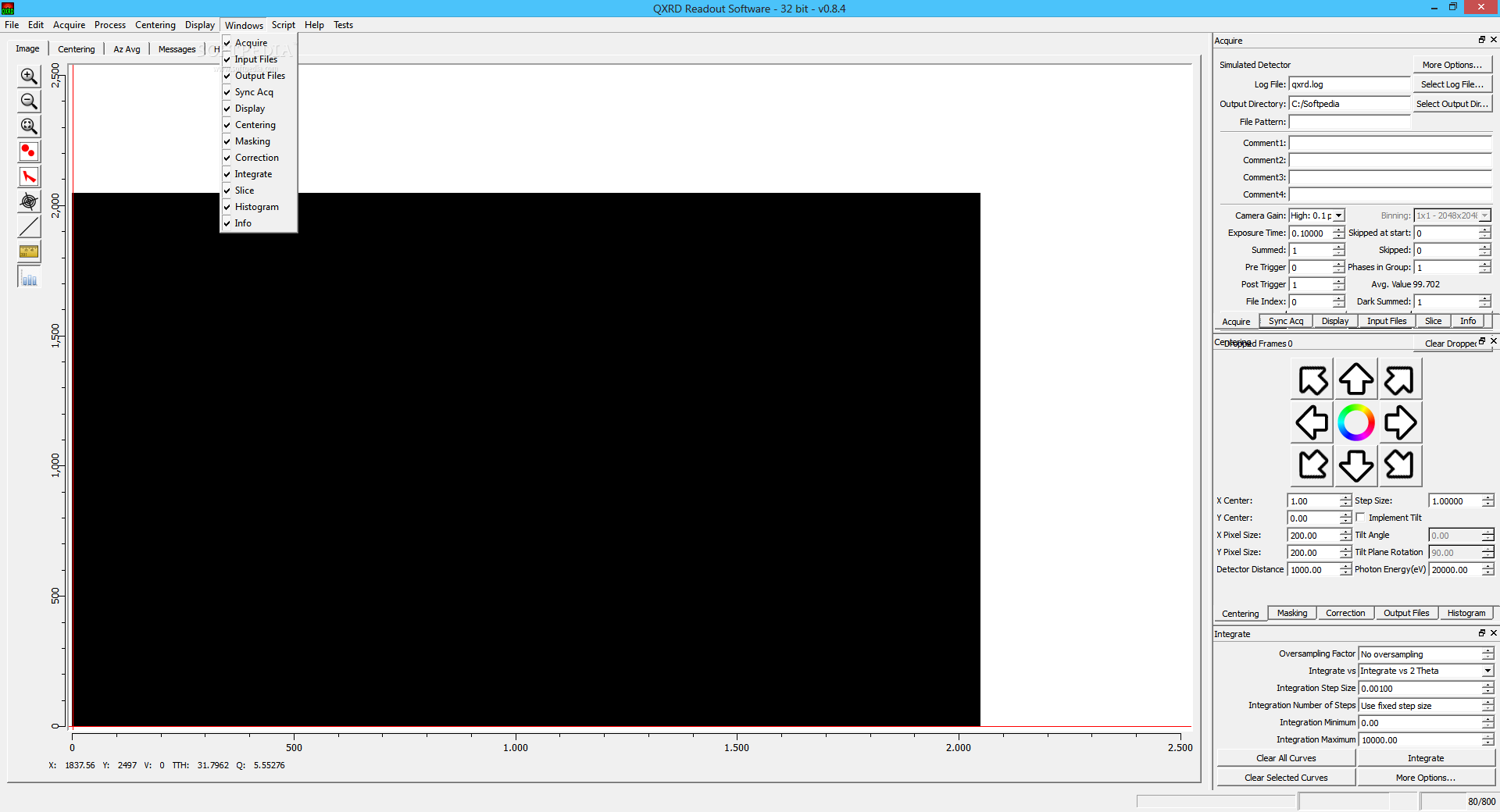Switch to the Histogram panel tab
This screenshot has height=812, width=1500.
coord(1466,613)
